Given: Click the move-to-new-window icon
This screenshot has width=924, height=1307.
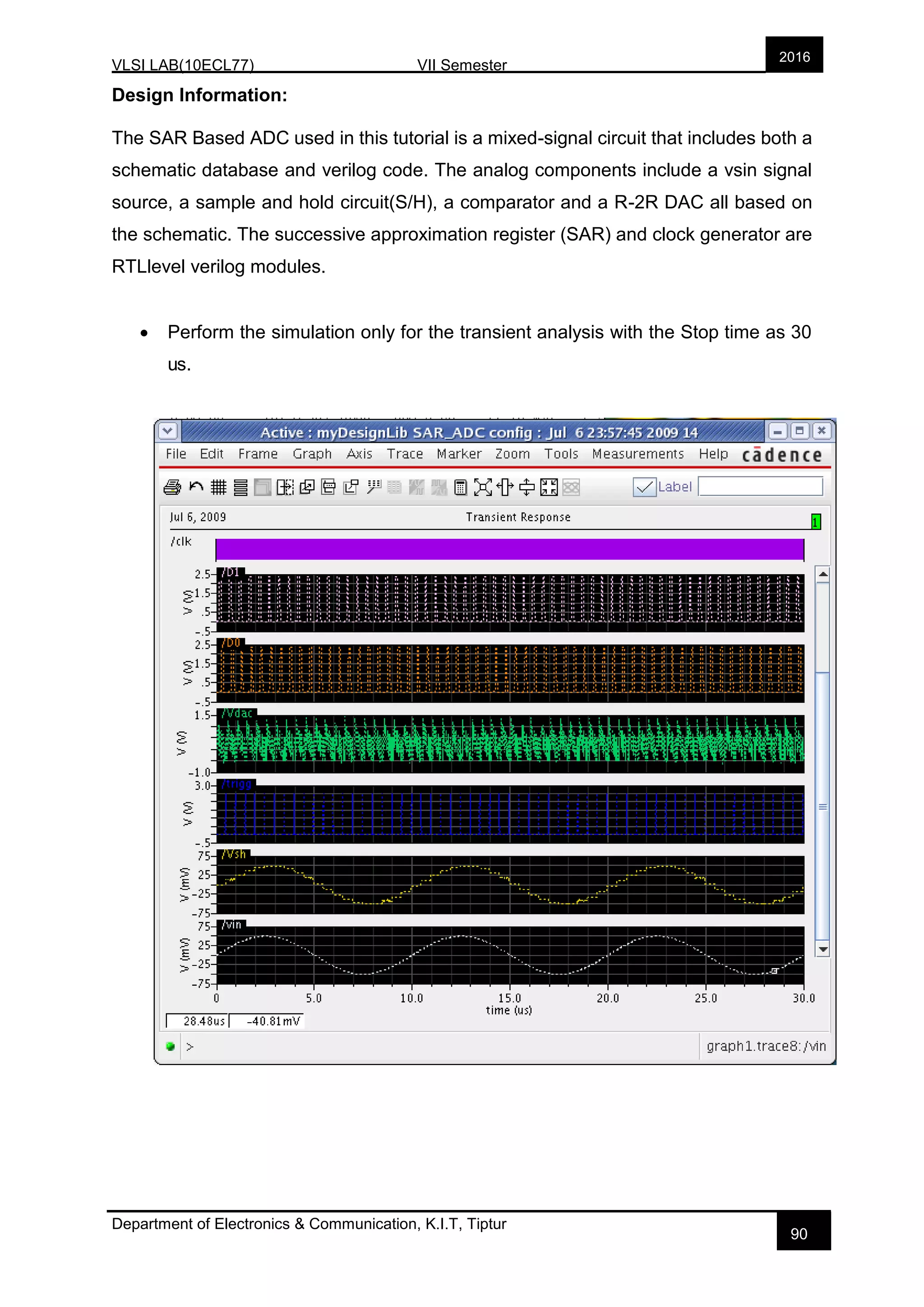Looking at the screenshot, I should 351,487.
